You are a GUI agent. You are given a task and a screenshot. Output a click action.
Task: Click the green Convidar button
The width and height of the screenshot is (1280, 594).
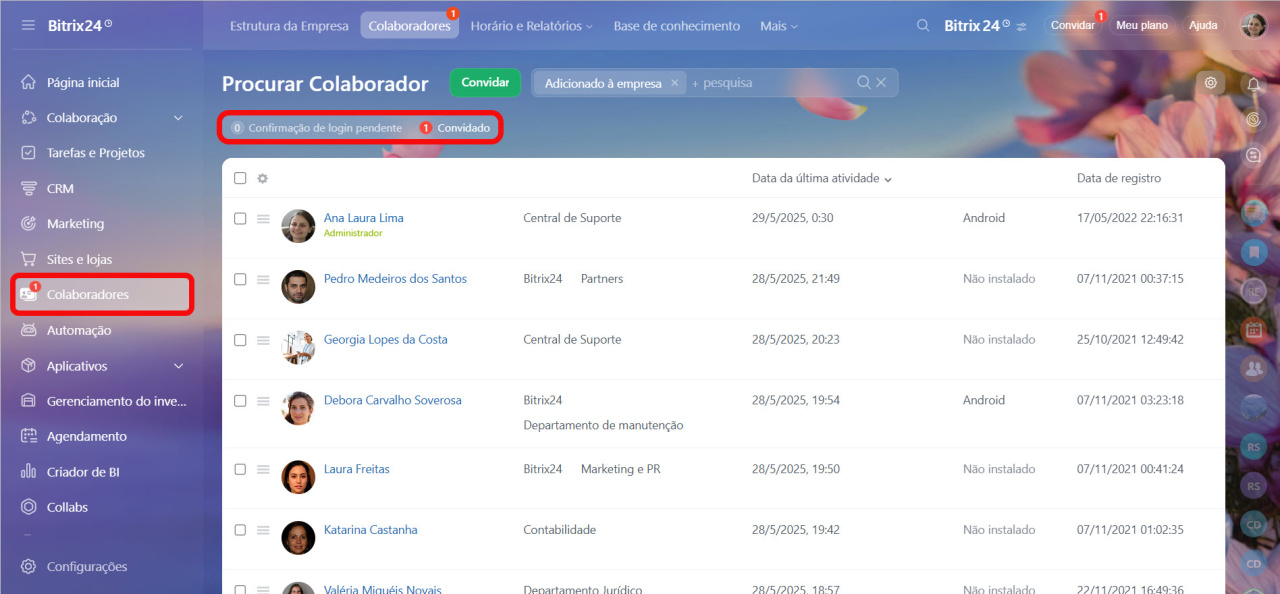[x=485, y=83]
